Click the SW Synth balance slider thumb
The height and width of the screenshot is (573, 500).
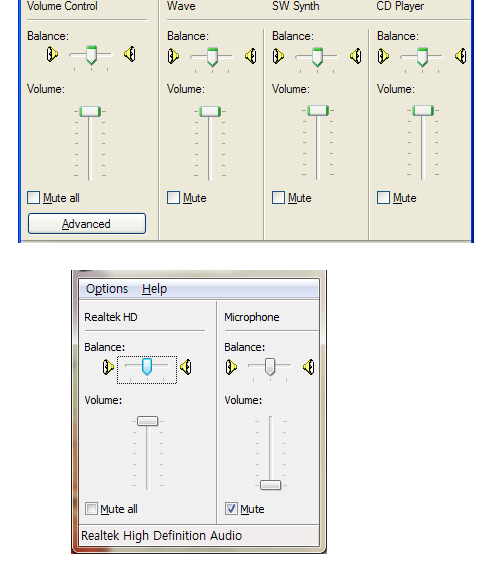[318, 57]
